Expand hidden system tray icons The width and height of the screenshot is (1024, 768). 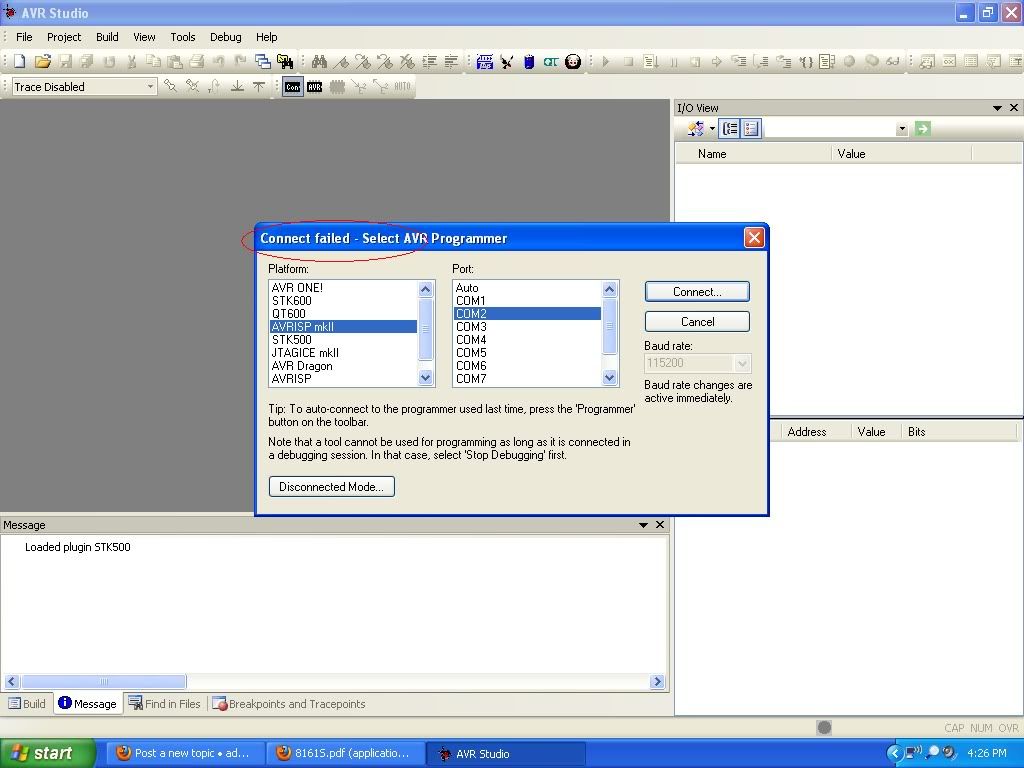tap(893, 753)
